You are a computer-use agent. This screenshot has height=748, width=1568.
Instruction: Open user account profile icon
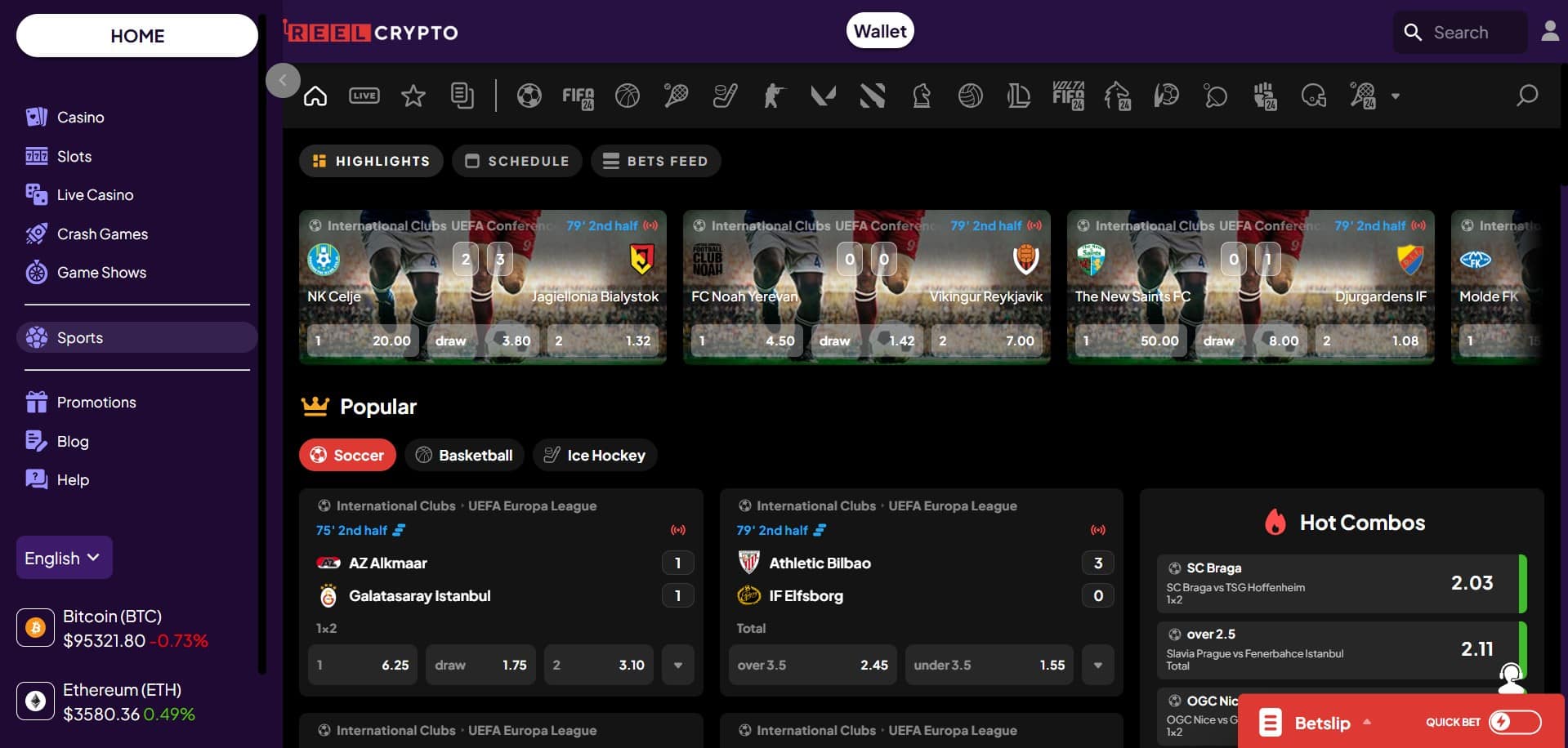tap(1550, 32)
